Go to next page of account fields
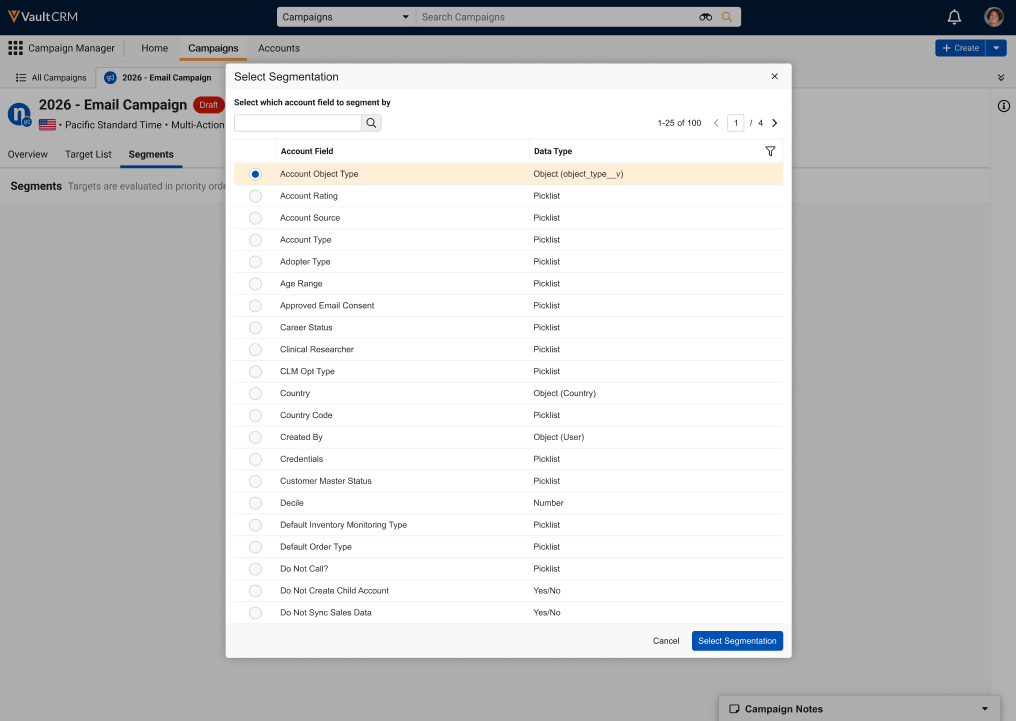Image resolution: width=1016 pixels, height=721 pixels. [775, 123]
